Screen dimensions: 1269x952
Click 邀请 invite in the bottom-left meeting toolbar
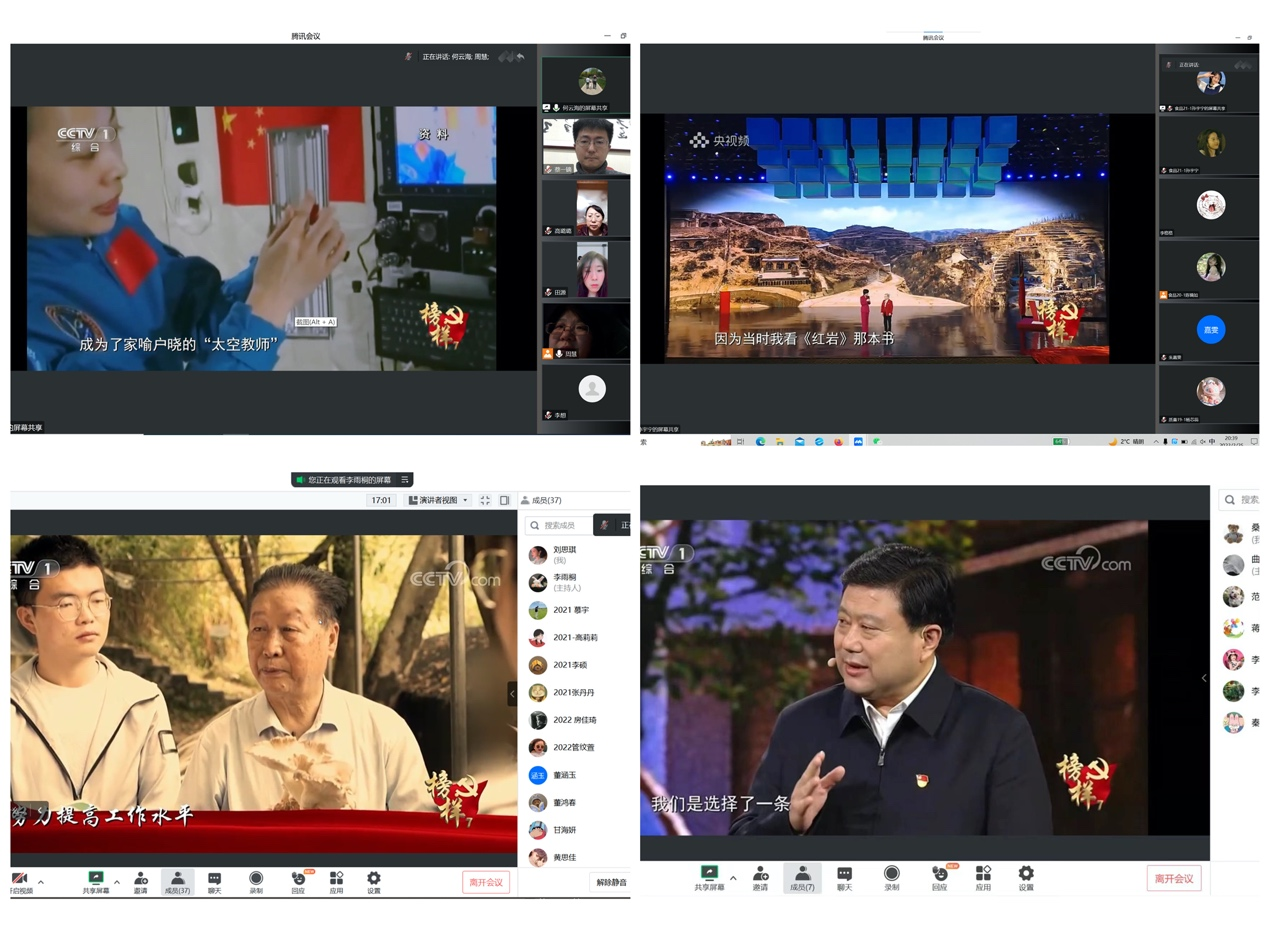(x=141, y=881)
